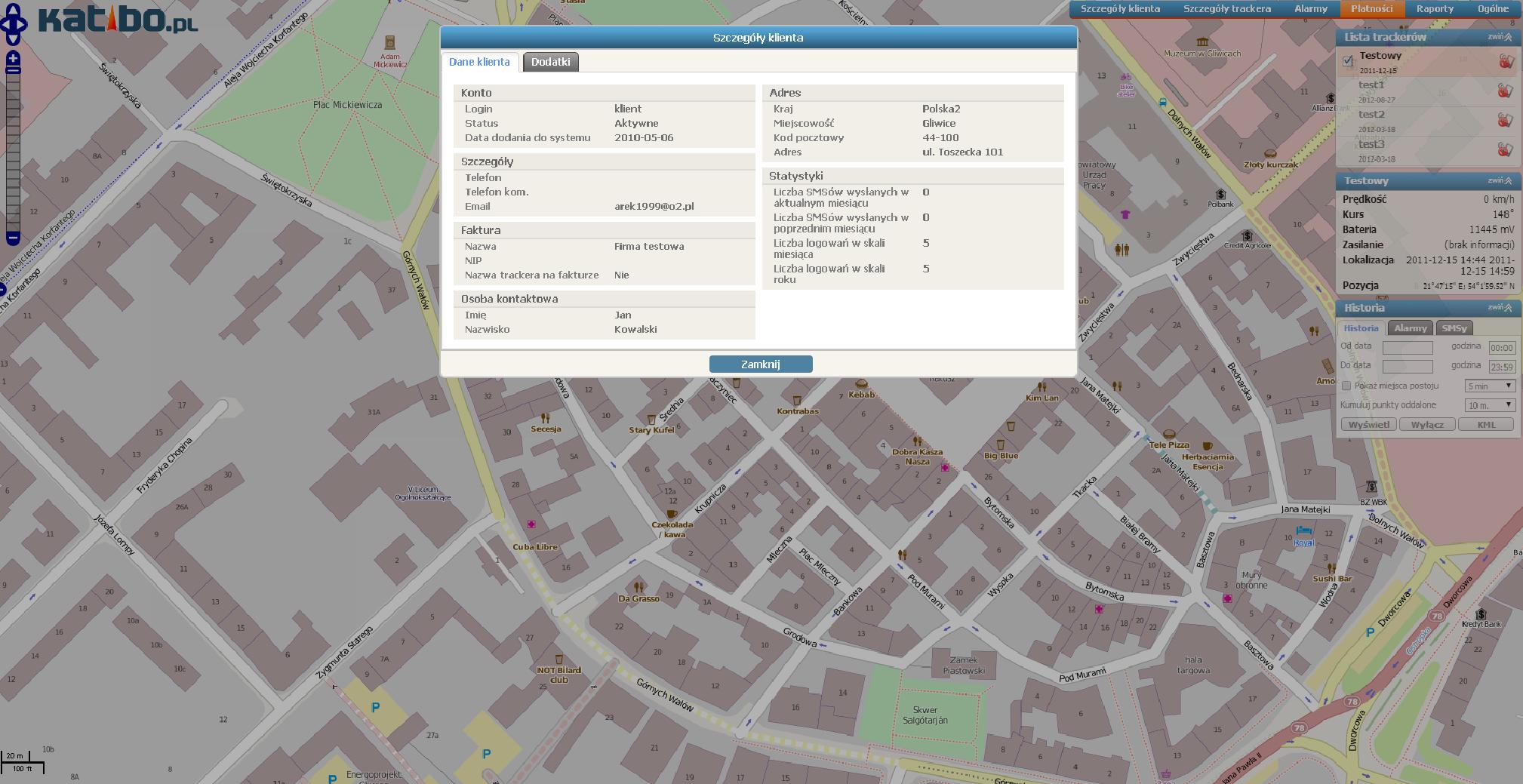Screen dimensions: 1523x784
Task: Click the red locate icon for test2
Action: 1506,120
